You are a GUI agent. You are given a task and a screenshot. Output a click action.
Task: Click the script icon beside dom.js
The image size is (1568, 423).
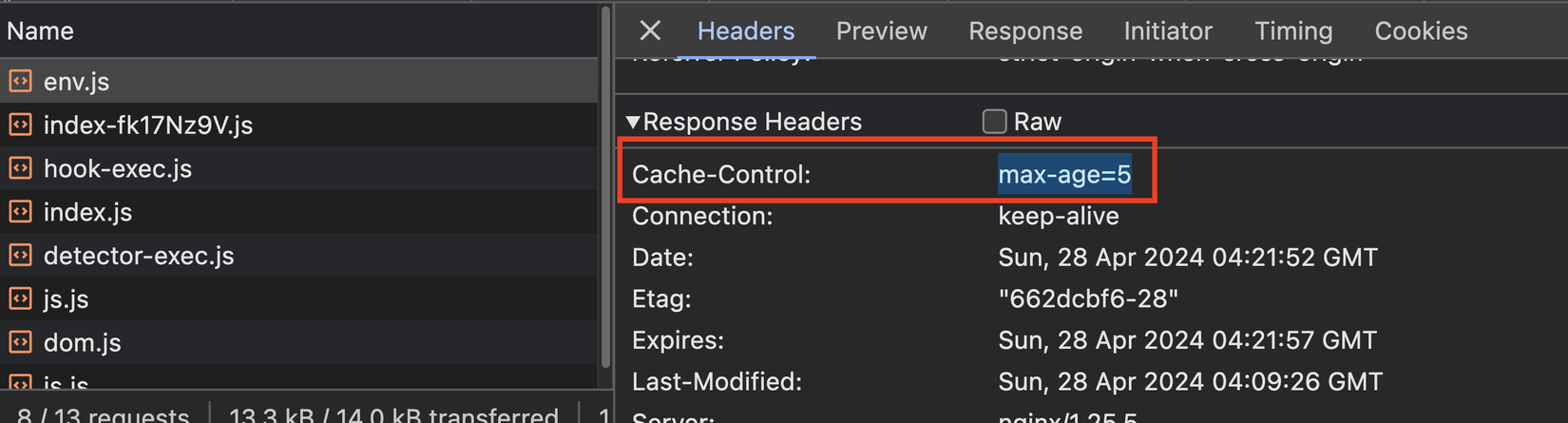(20, 342)
